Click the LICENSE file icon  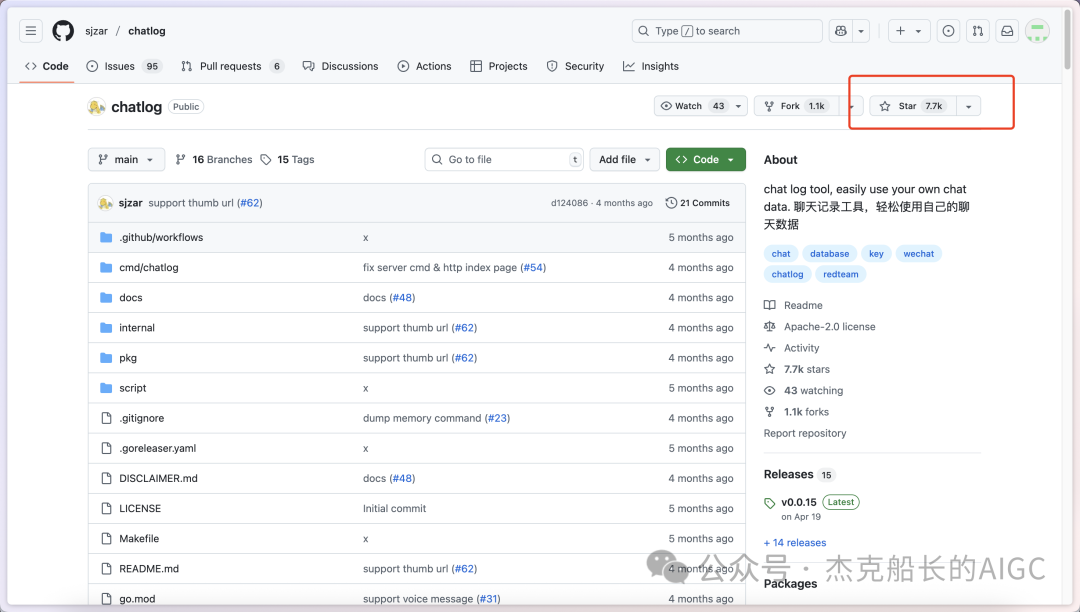106,508
